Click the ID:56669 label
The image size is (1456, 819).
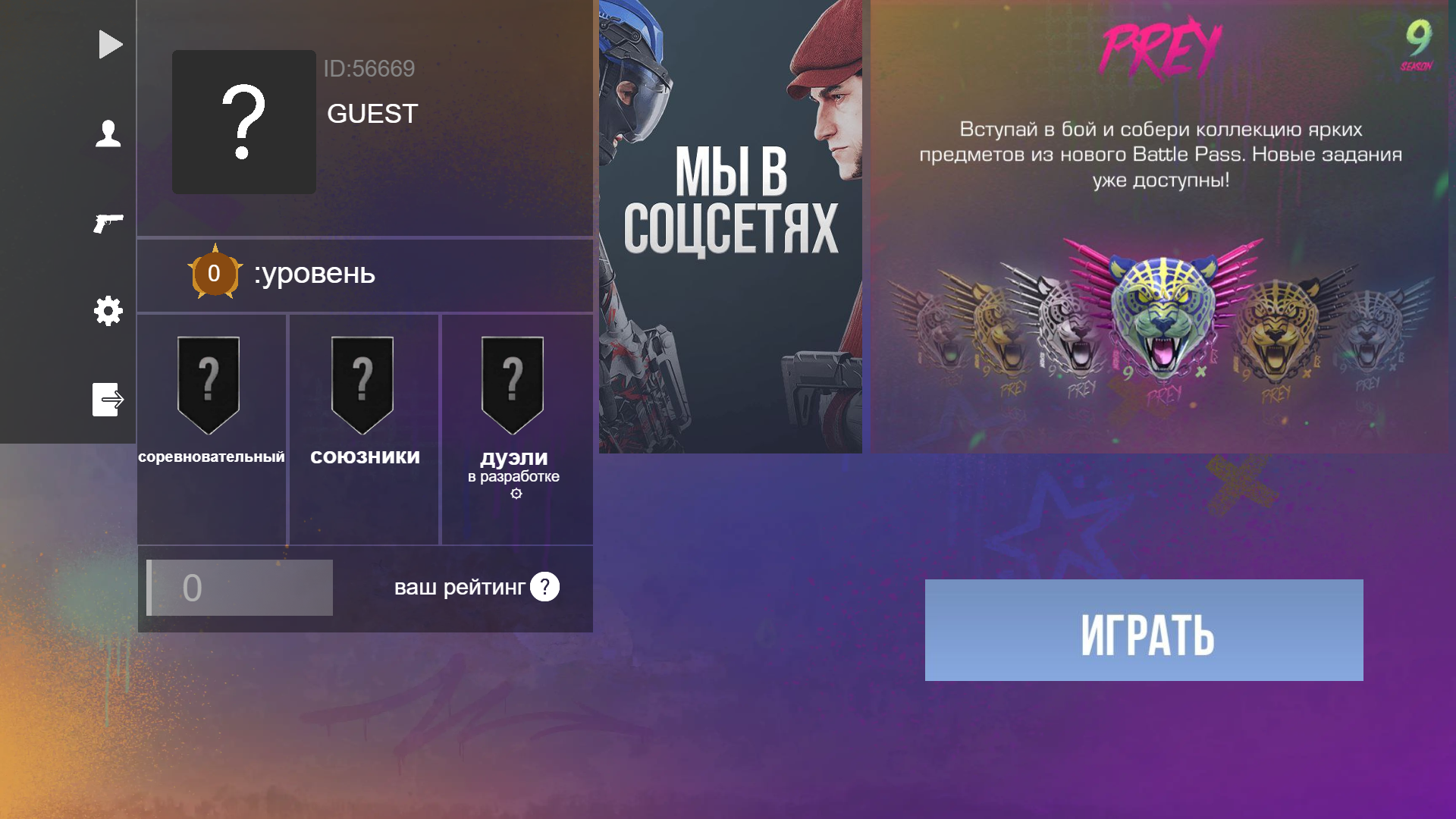coord(369,69)
